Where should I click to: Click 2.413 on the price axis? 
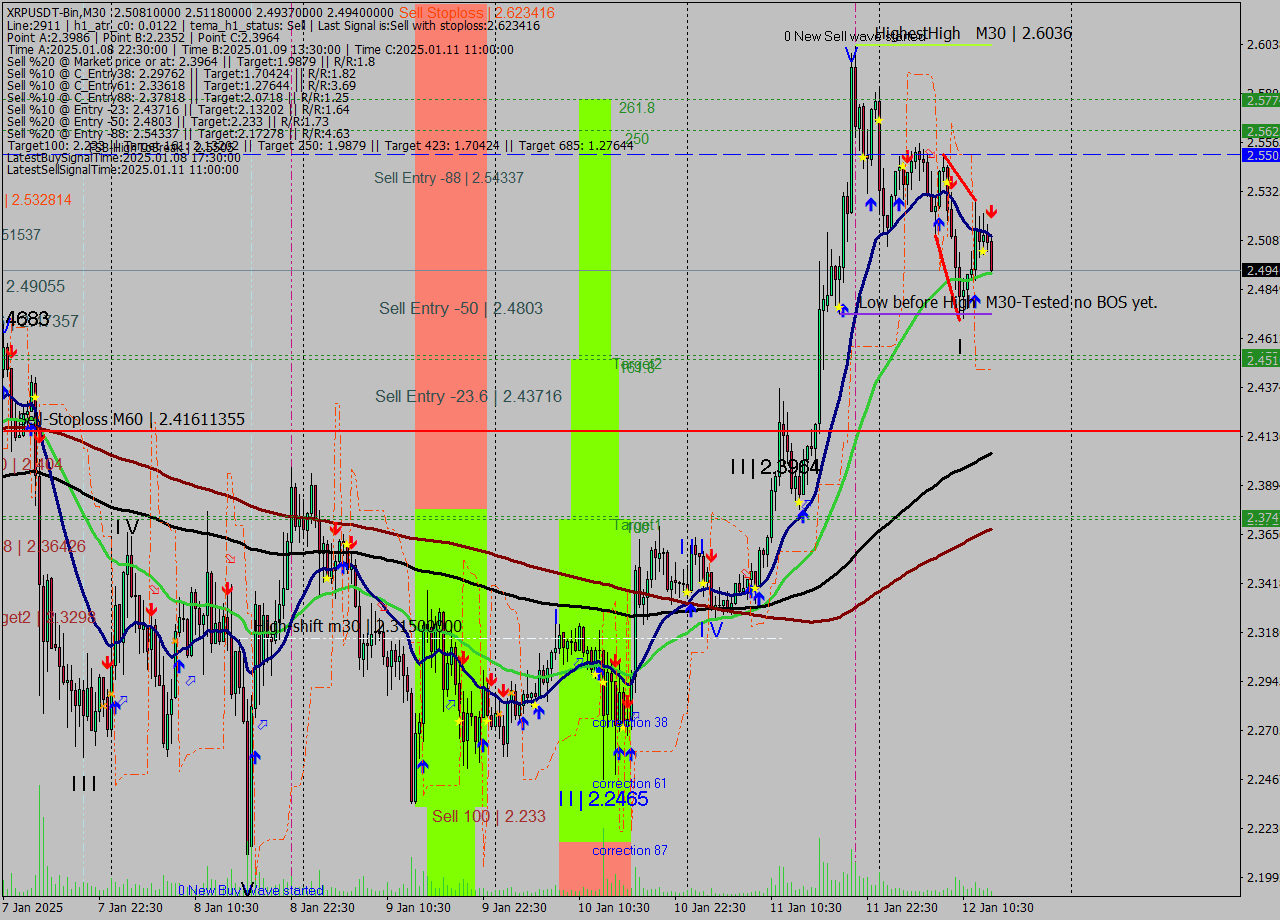pyautogui.click(x=1262, y=436)
